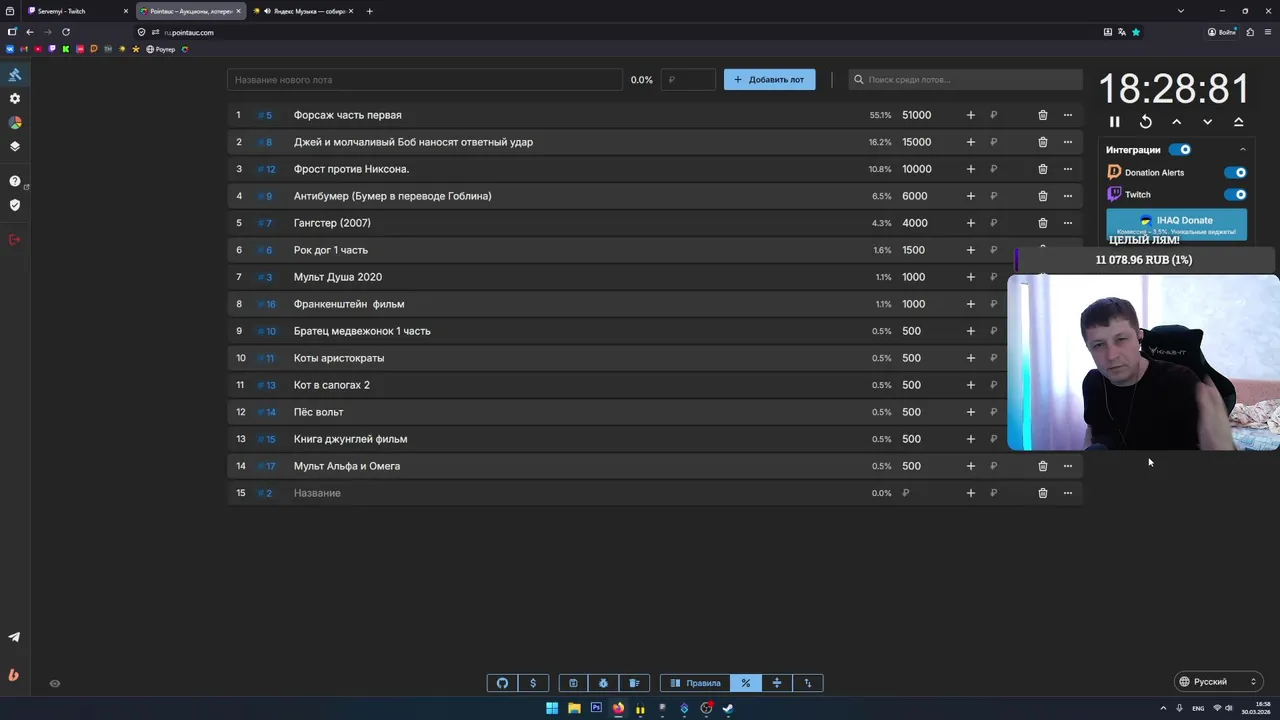The image size is (1280, 720).
Task: Click the Добавить лот button
Action: click(769, 80)
